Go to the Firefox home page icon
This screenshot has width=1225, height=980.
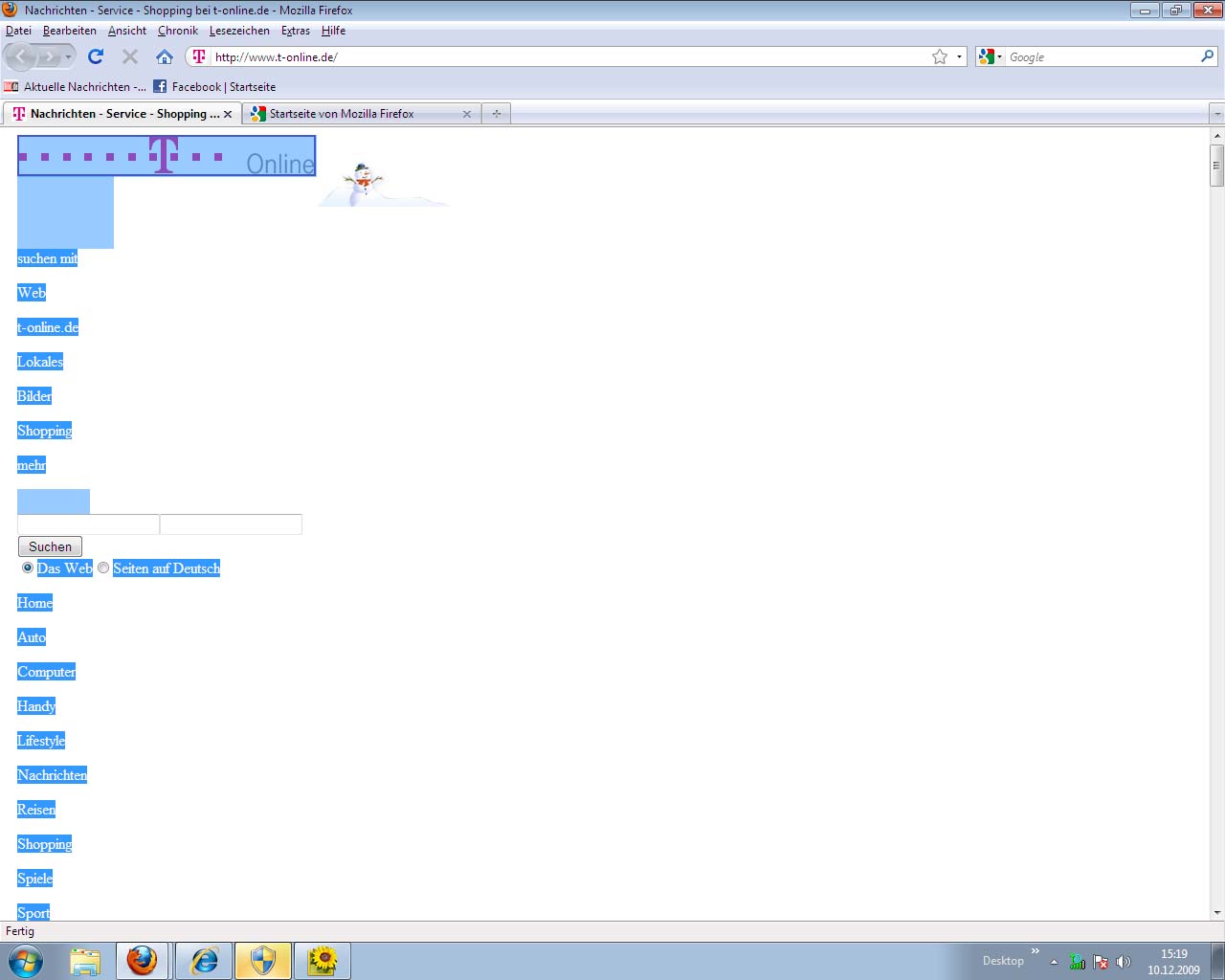click(165, 56)
